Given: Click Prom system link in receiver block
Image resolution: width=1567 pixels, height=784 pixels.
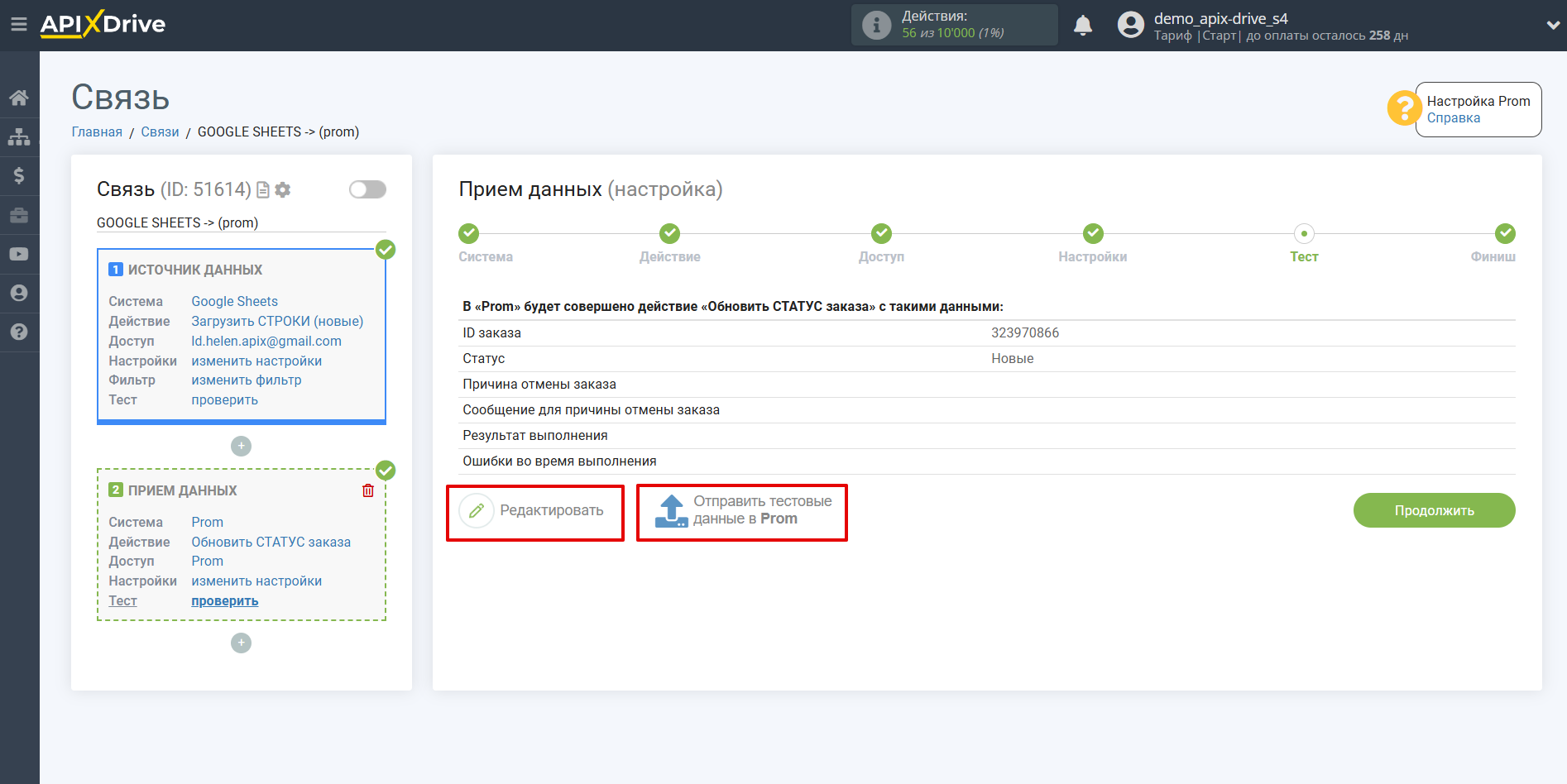Looking at the screenshot, I should click(x=207, y=522).
